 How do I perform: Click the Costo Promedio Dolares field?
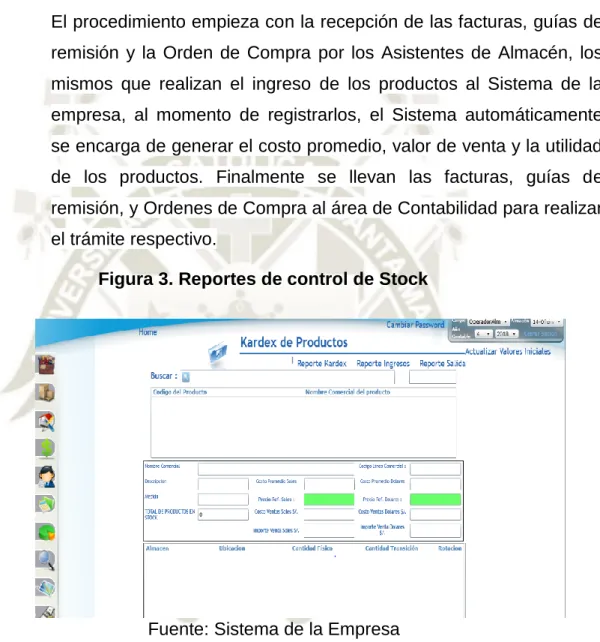(435, 484)
